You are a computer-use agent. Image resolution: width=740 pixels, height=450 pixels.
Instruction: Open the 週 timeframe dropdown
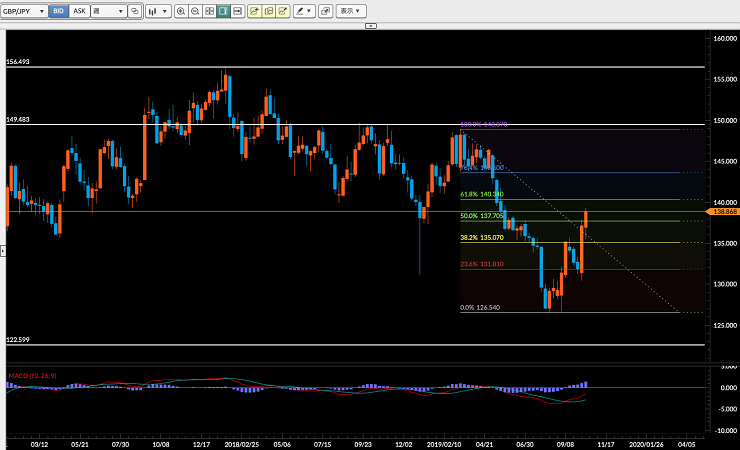[x=109, y=11]
